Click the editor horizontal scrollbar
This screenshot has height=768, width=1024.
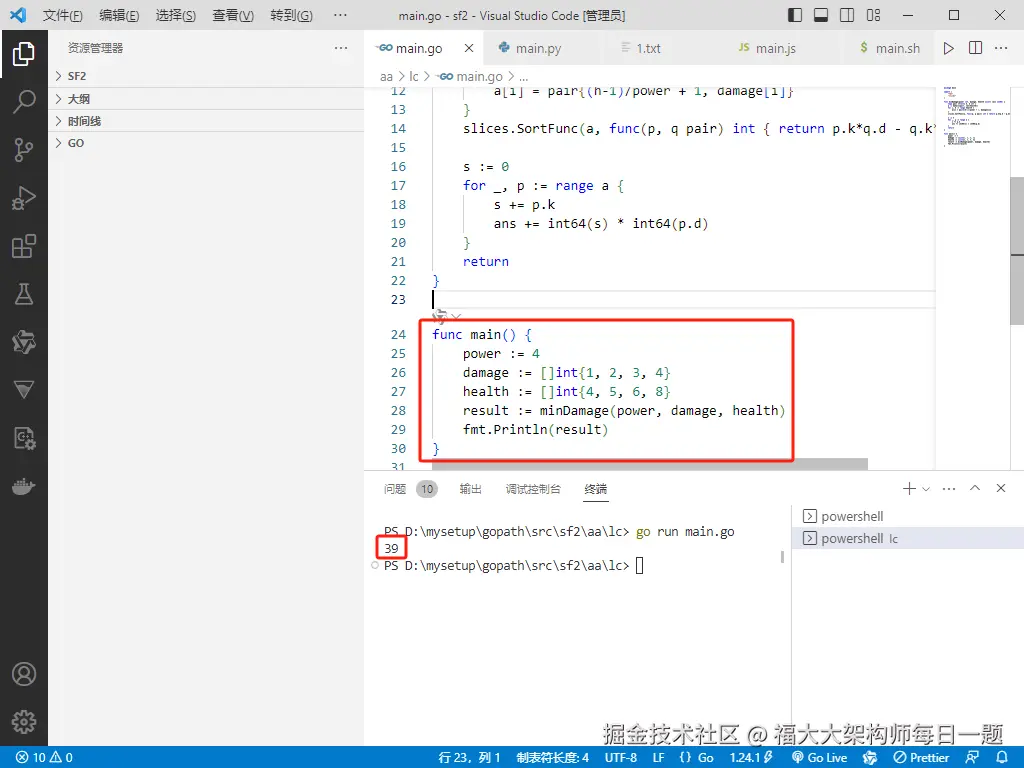[x=650, y=464]
